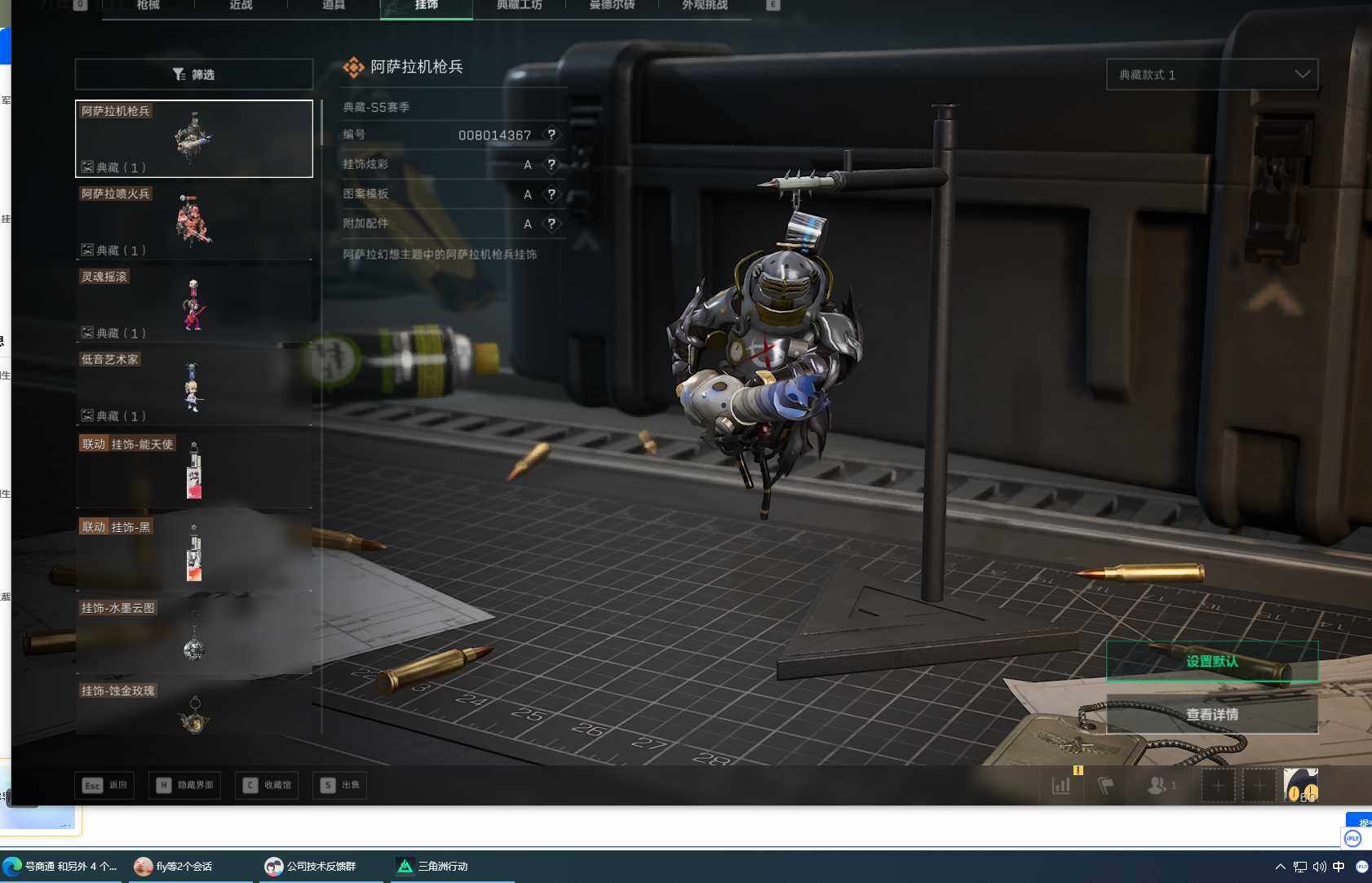The width and height of the screenshot is (1372, 883).
Task: Select the 联动 挂饰-能天使 charm
Action: (x=193, y=471)
